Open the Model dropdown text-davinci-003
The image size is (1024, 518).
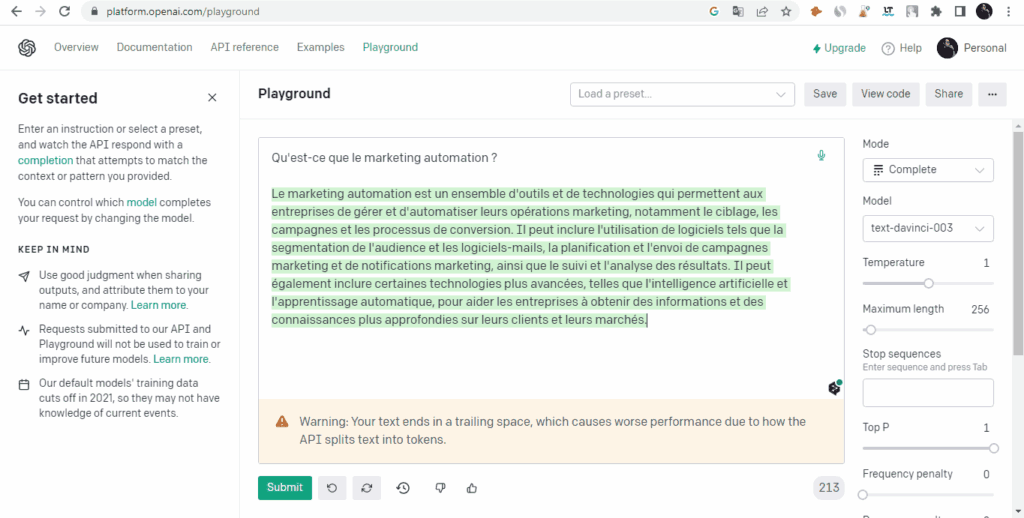(x=928, y=228)
